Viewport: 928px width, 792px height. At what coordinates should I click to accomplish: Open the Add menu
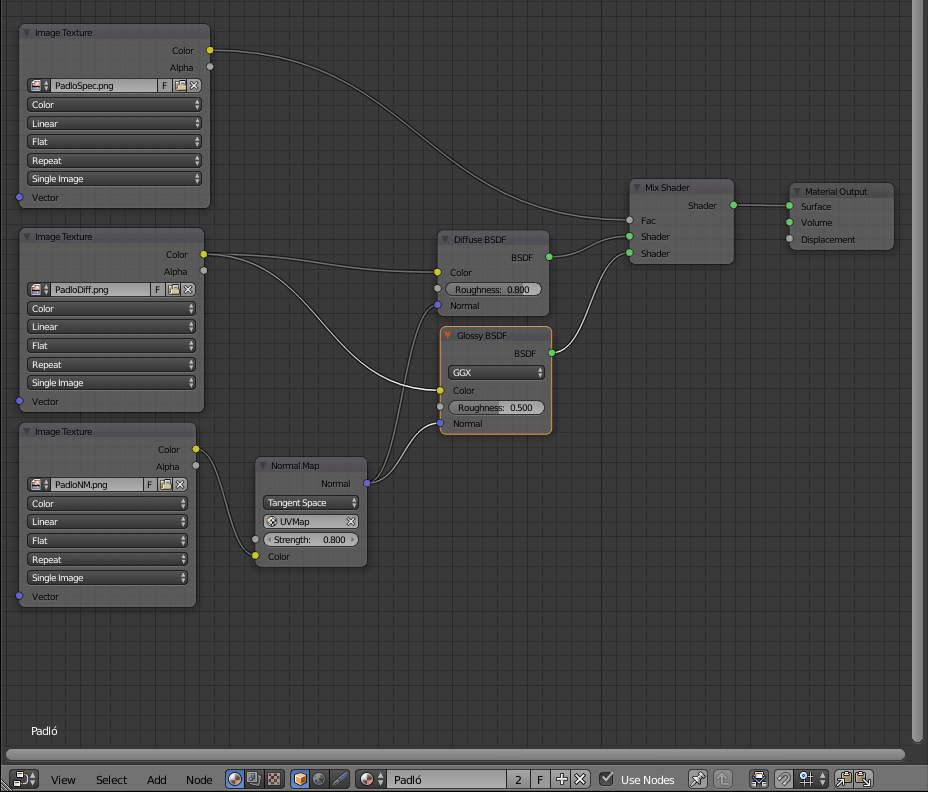pos(157,780)
